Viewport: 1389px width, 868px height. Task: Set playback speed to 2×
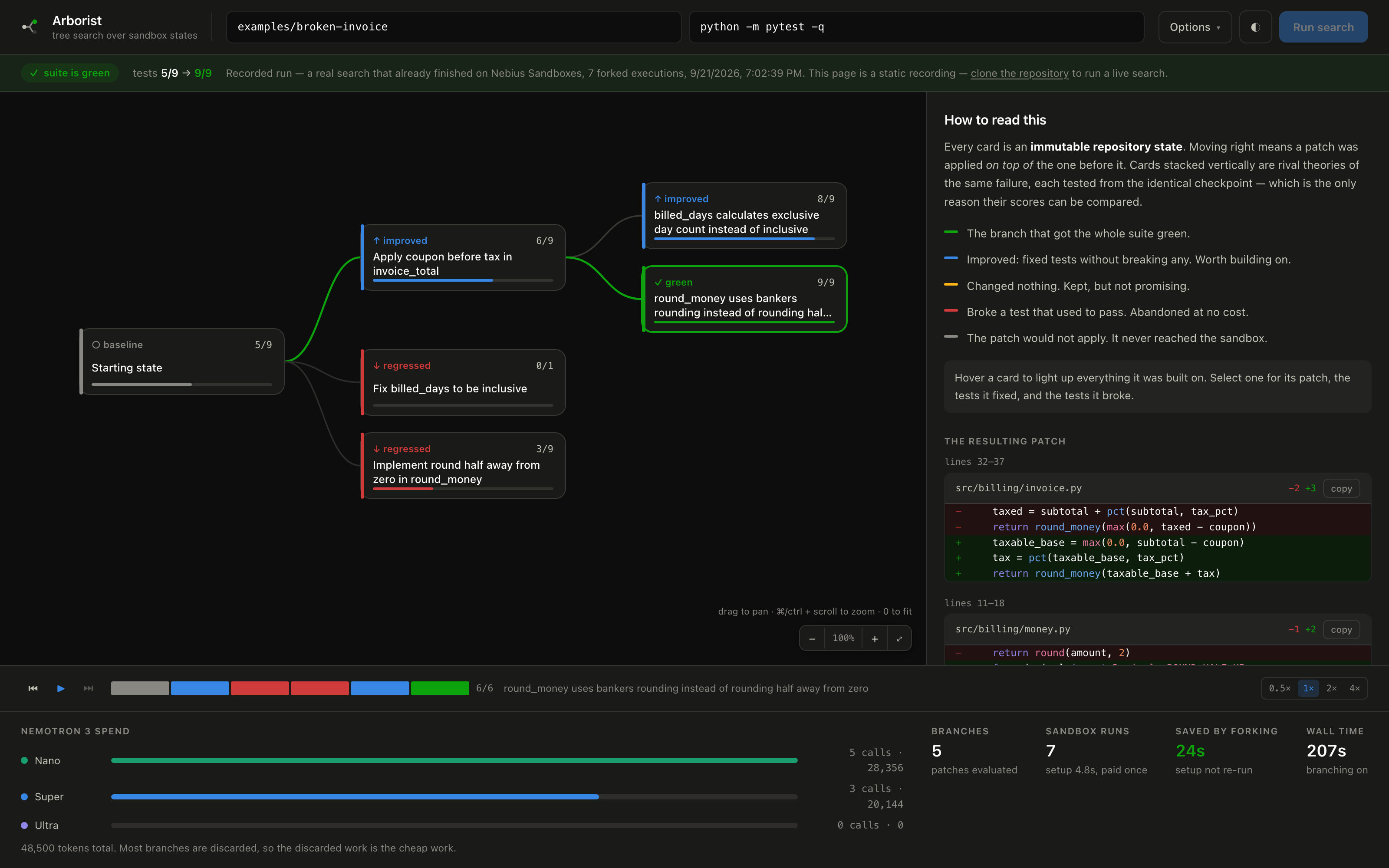(1332, 688)
